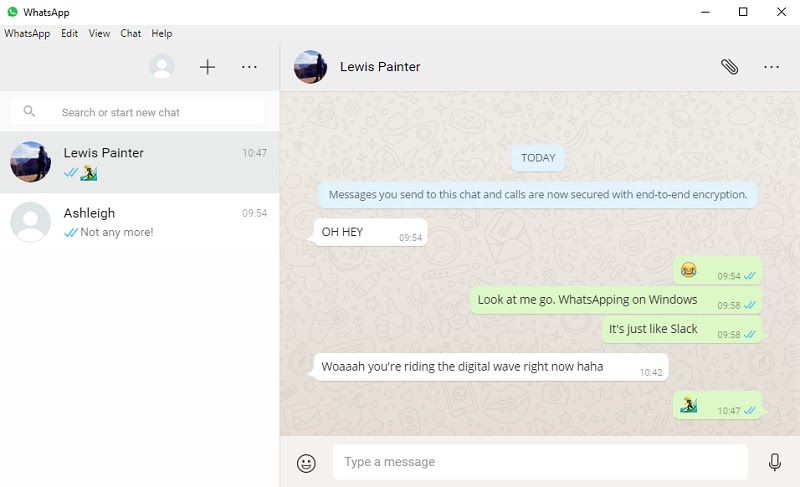800x487 pixels.
Task: Open the paperclip attach icon
Action: pos(730,67)
